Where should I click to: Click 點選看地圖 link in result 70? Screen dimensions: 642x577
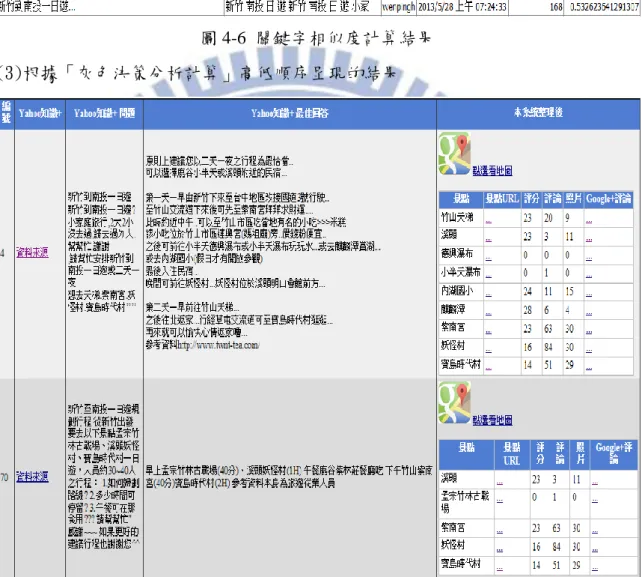492,420
